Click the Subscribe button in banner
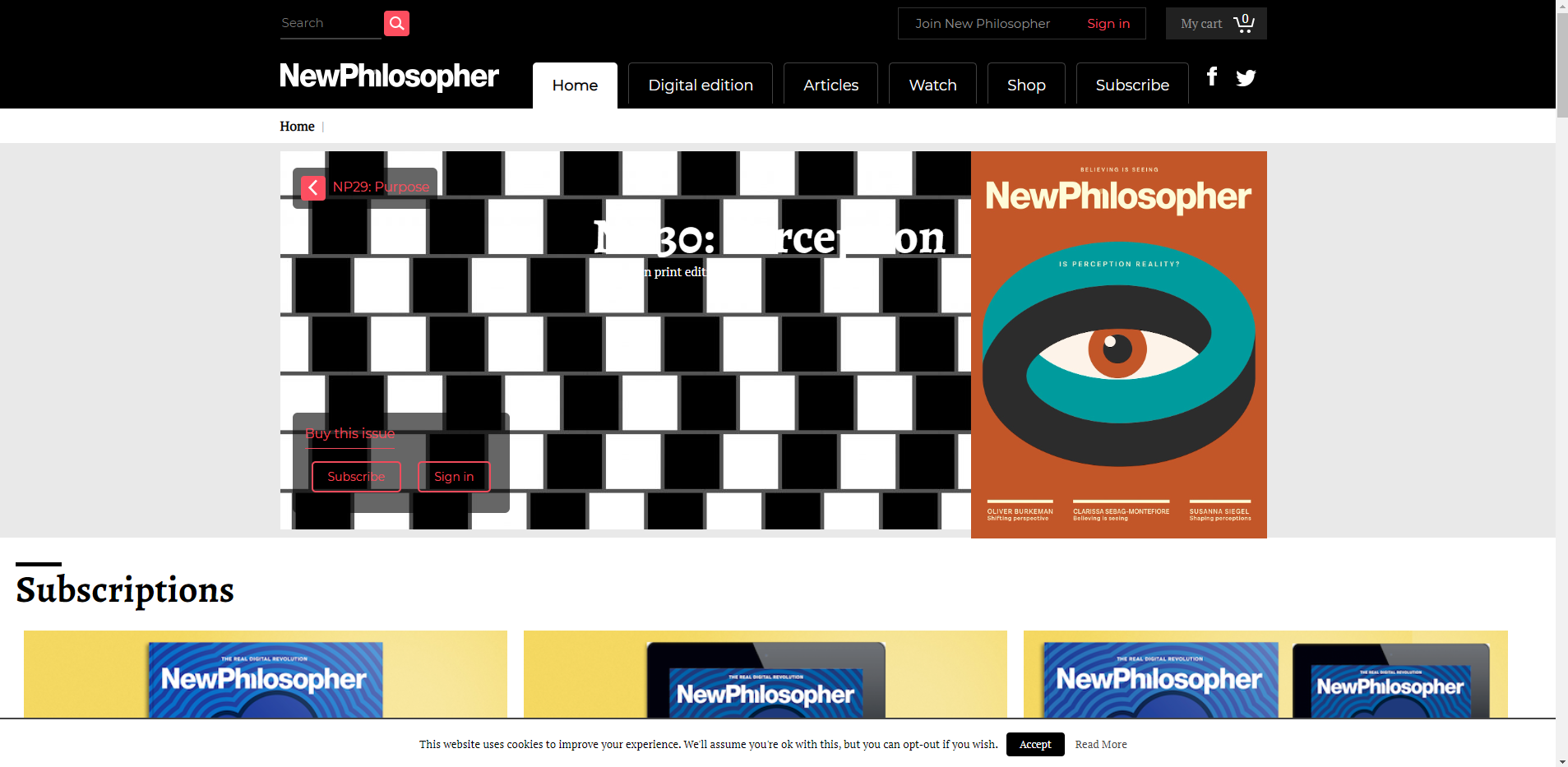Image resolution: width=1568 pixels, height=767 pixels. pos(356,477)
